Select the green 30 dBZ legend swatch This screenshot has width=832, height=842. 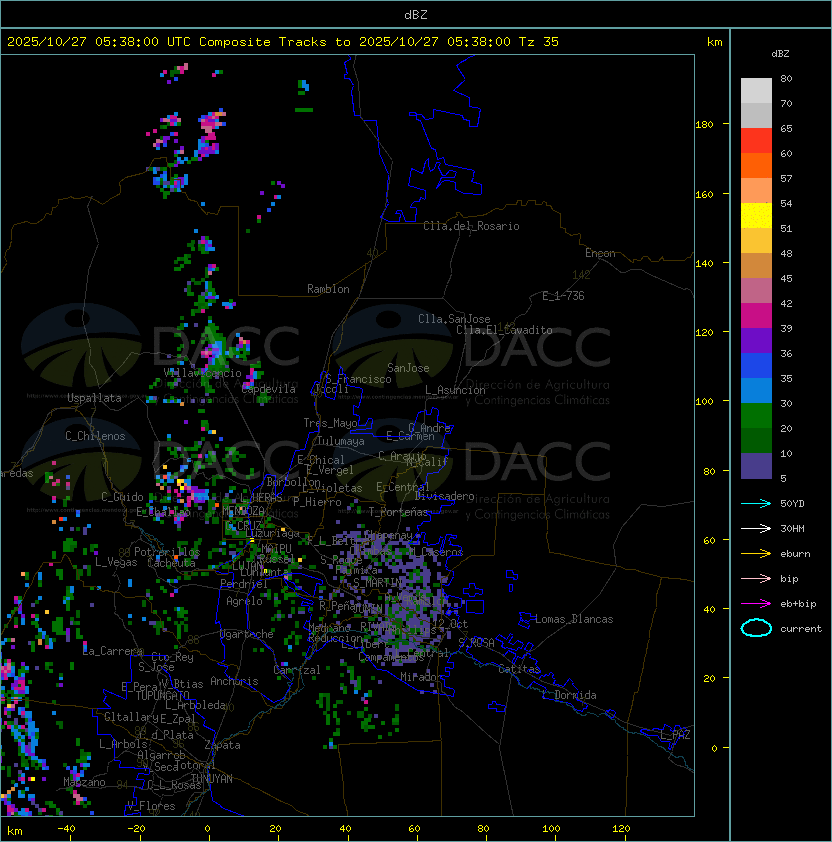pos(756,416)
